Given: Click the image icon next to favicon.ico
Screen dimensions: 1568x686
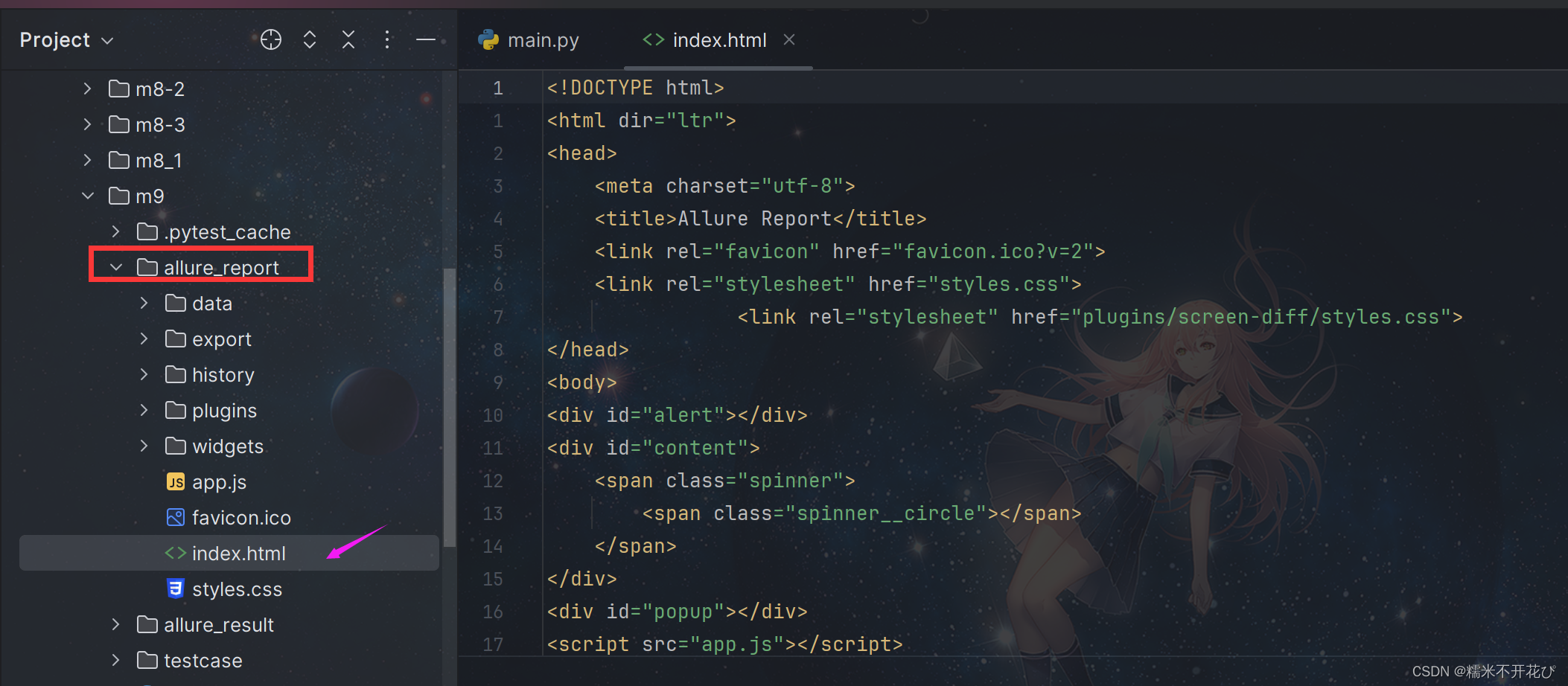Looking at the screenshot, I should [176, 517].
